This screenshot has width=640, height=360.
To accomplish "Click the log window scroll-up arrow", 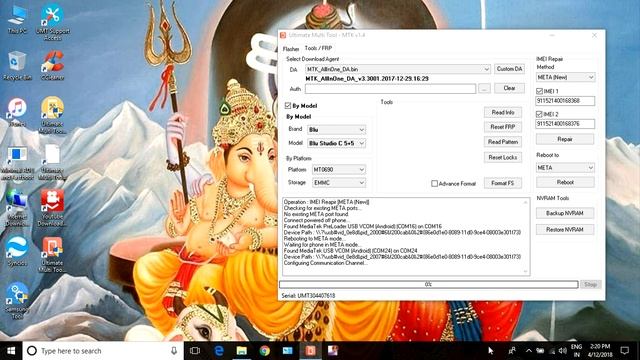I will [x=525, y=202].
